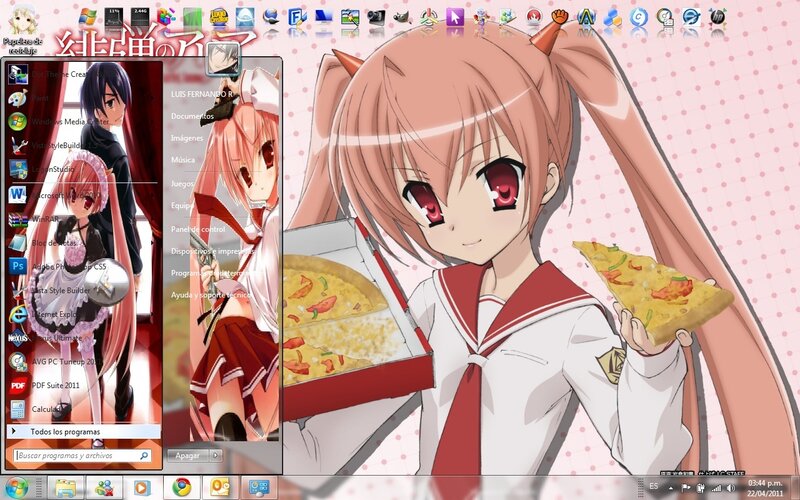Click the CPU usage meter in the dock
This screenshot has width=800, height=500.
(x=113, y=17)
